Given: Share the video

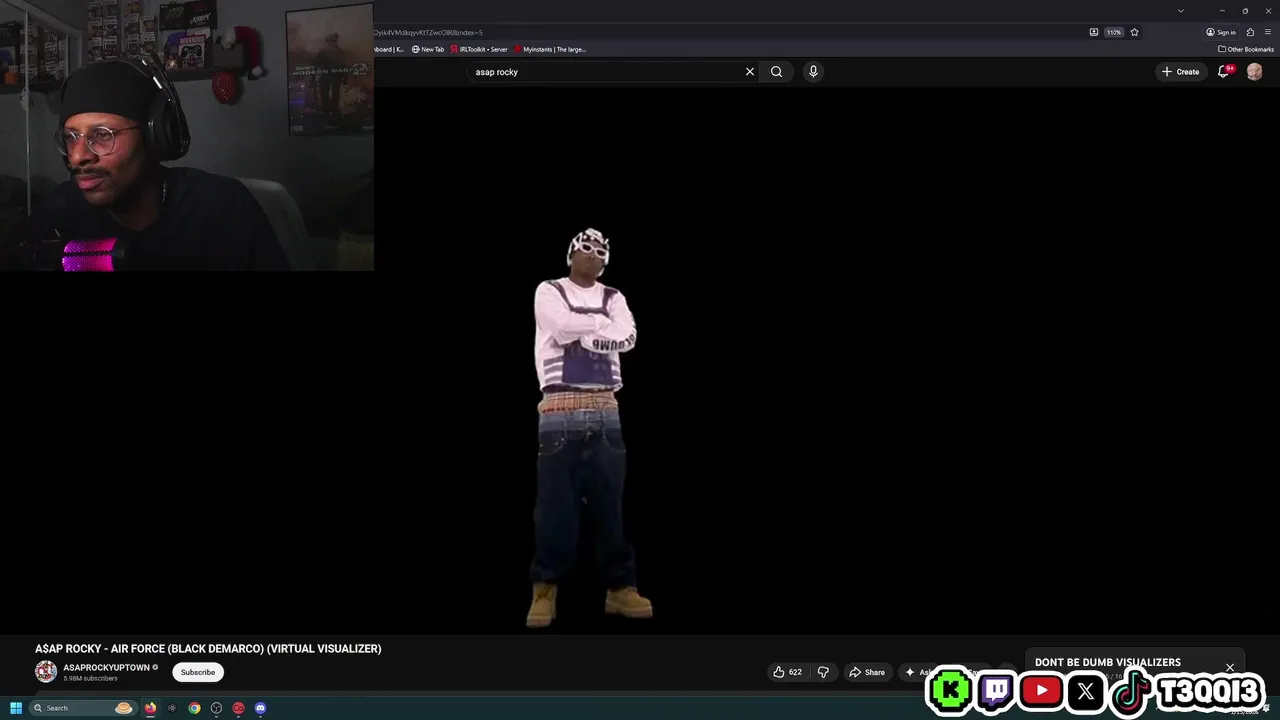Looking at the screenshot, I should 867,672.
